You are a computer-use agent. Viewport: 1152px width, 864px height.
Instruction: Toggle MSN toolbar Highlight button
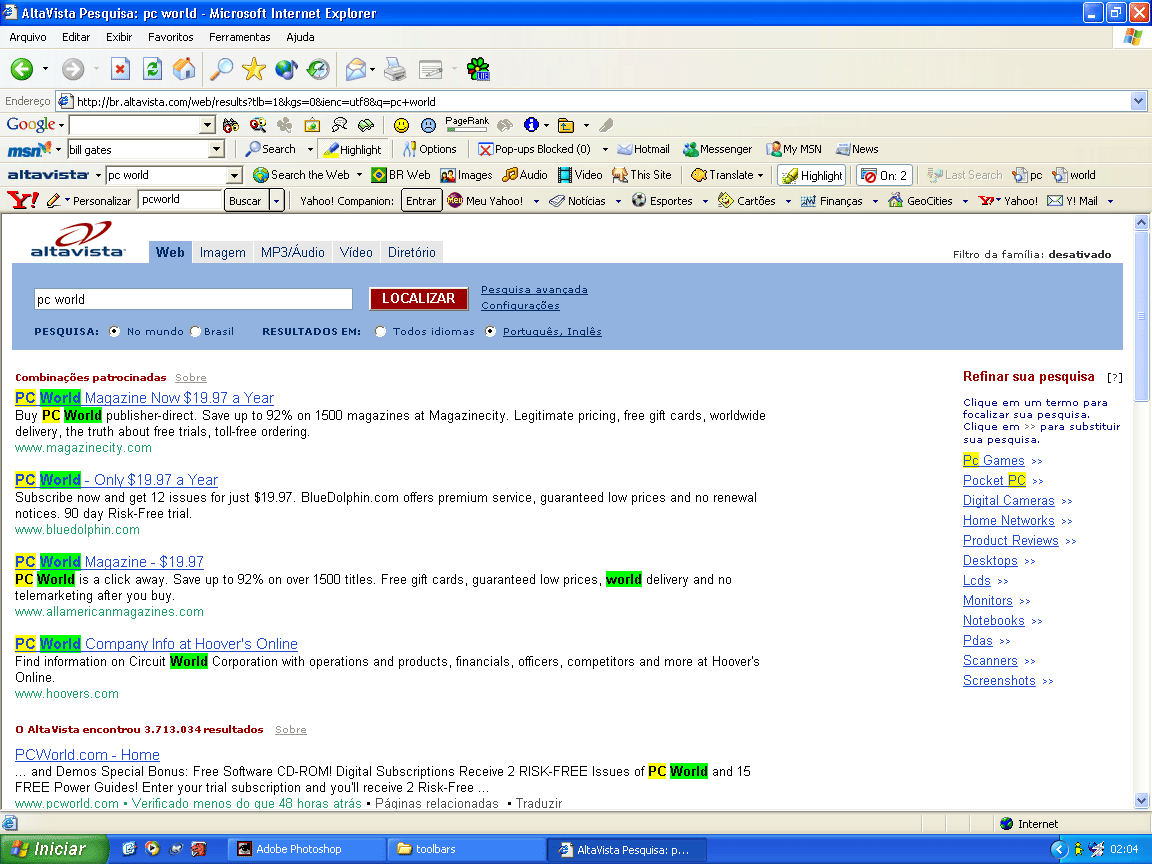tap(353, 149)
